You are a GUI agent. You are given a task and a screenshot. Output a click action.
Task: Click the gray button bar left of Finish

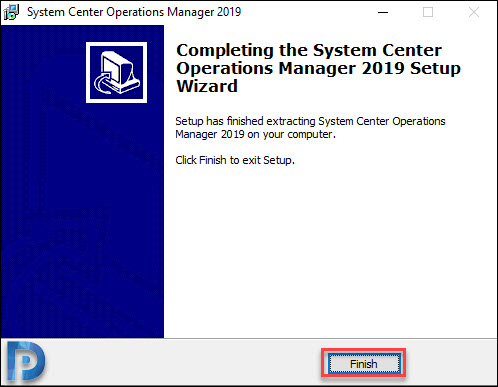pyautogui.click(x=183, y=363)
